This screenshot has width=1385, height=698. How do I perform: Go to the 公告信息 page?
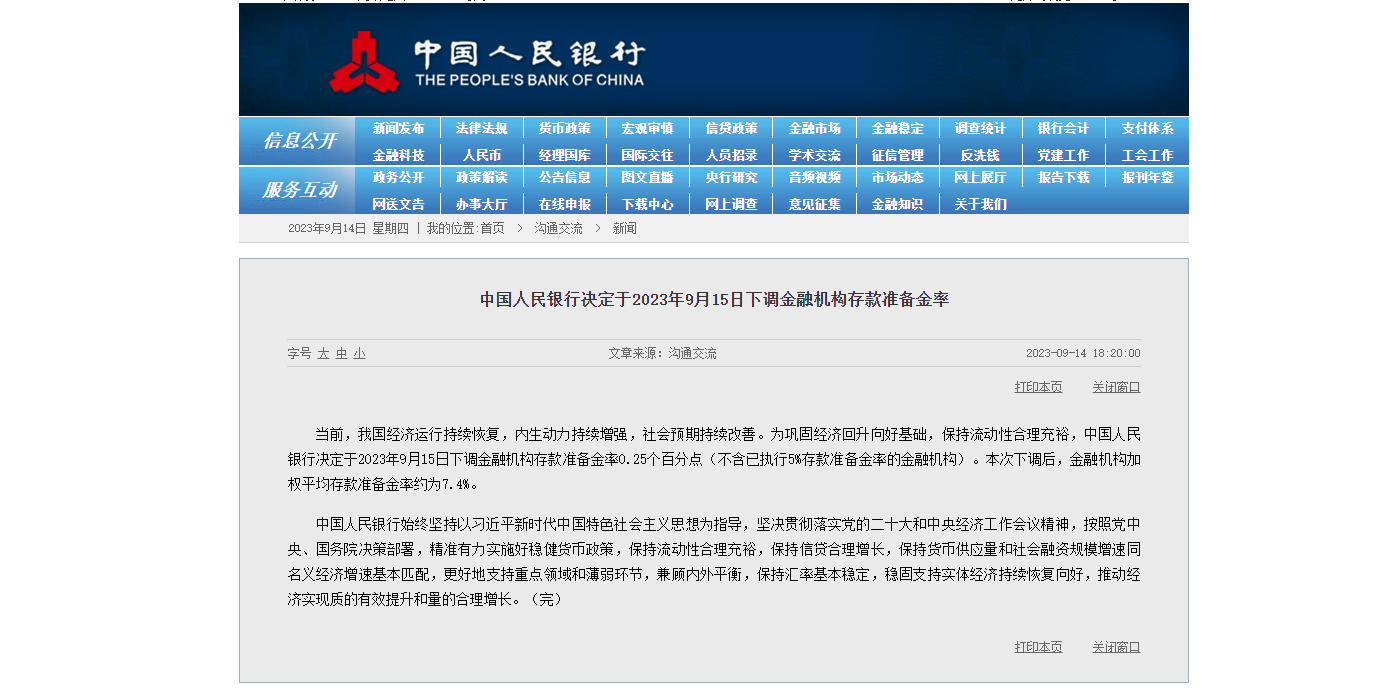[564, 178]
